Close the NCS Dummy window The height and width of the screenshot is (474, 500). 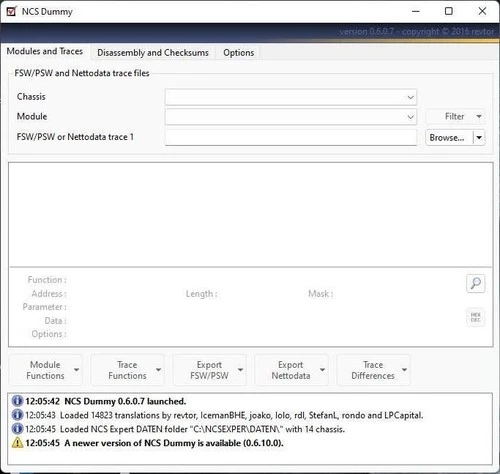pyautogui.click(x=482, y=11)
